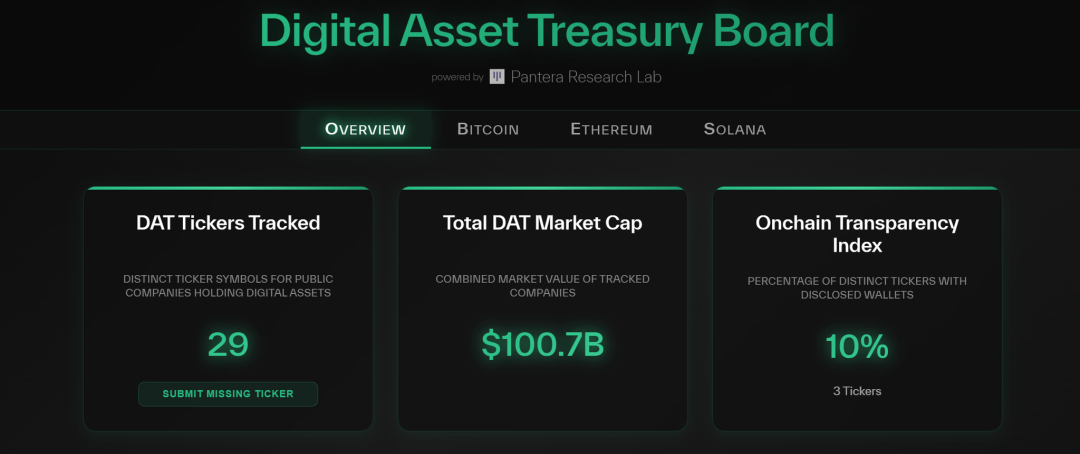Click the combined market value description text
This screenshot has width=1080, height=454.
point(543,285)
